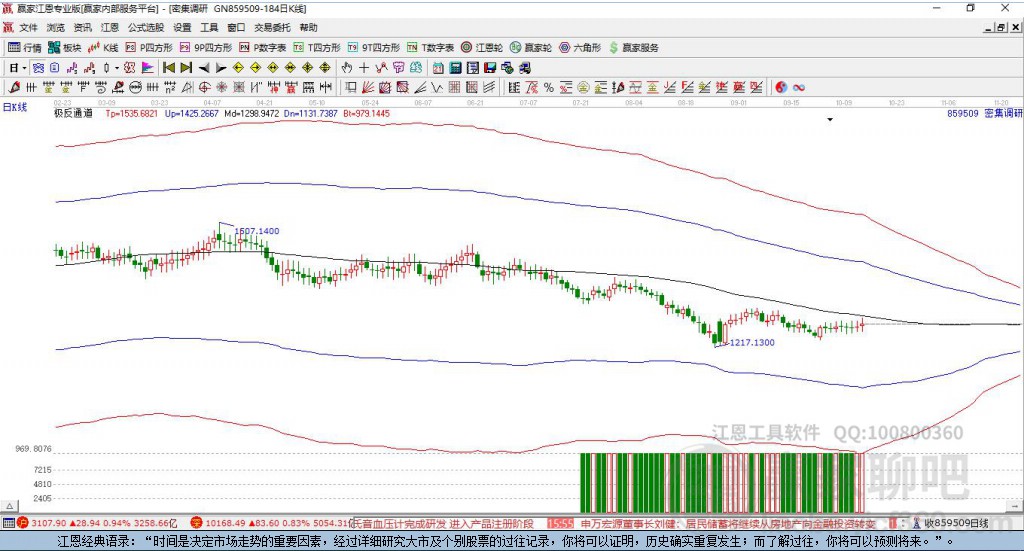The image size is (1024, 551).
Task: Launch the P四方形 square tool
Action: pos(151,47)
